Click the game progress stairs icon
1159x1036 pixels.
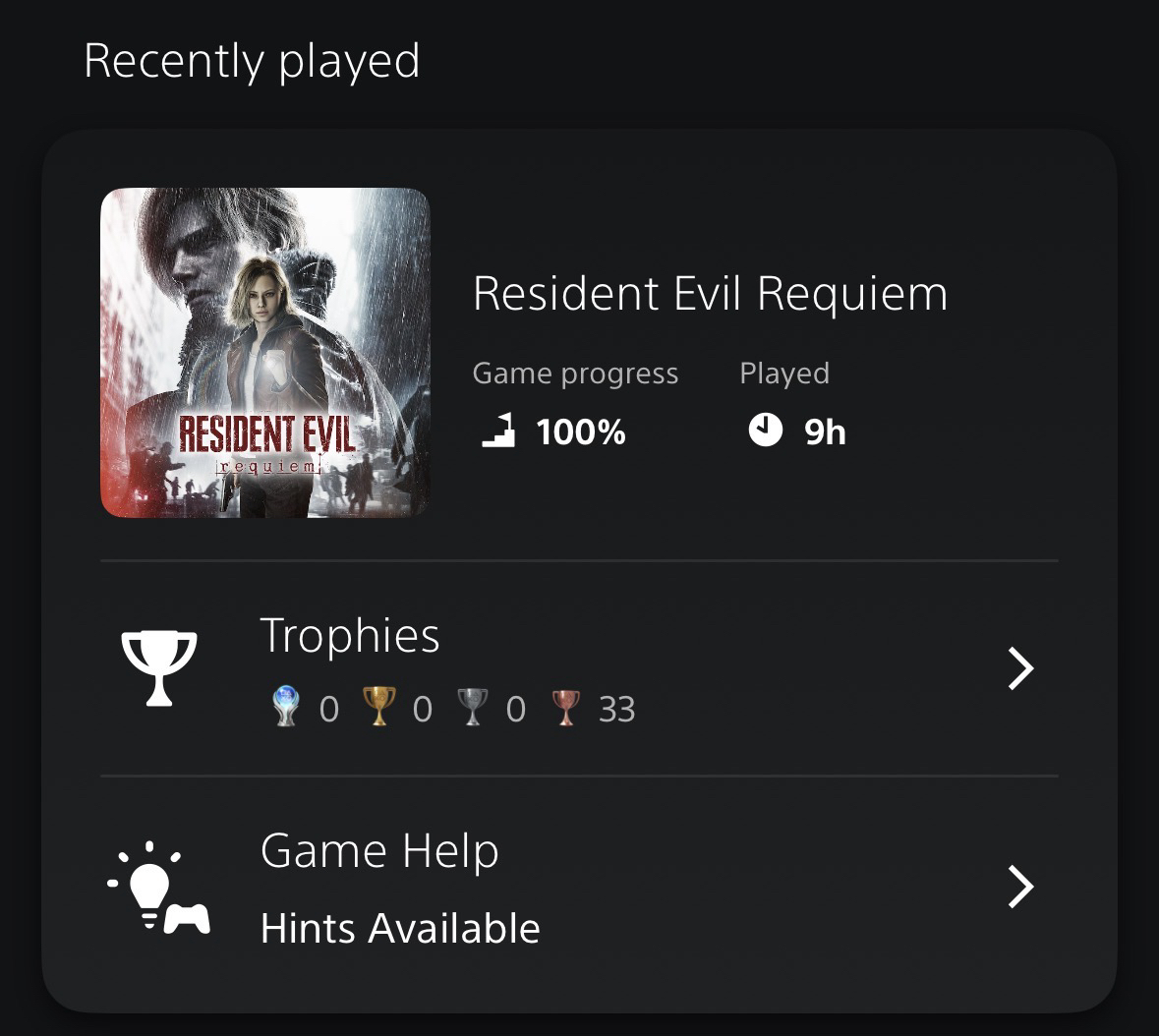point(498,431)
